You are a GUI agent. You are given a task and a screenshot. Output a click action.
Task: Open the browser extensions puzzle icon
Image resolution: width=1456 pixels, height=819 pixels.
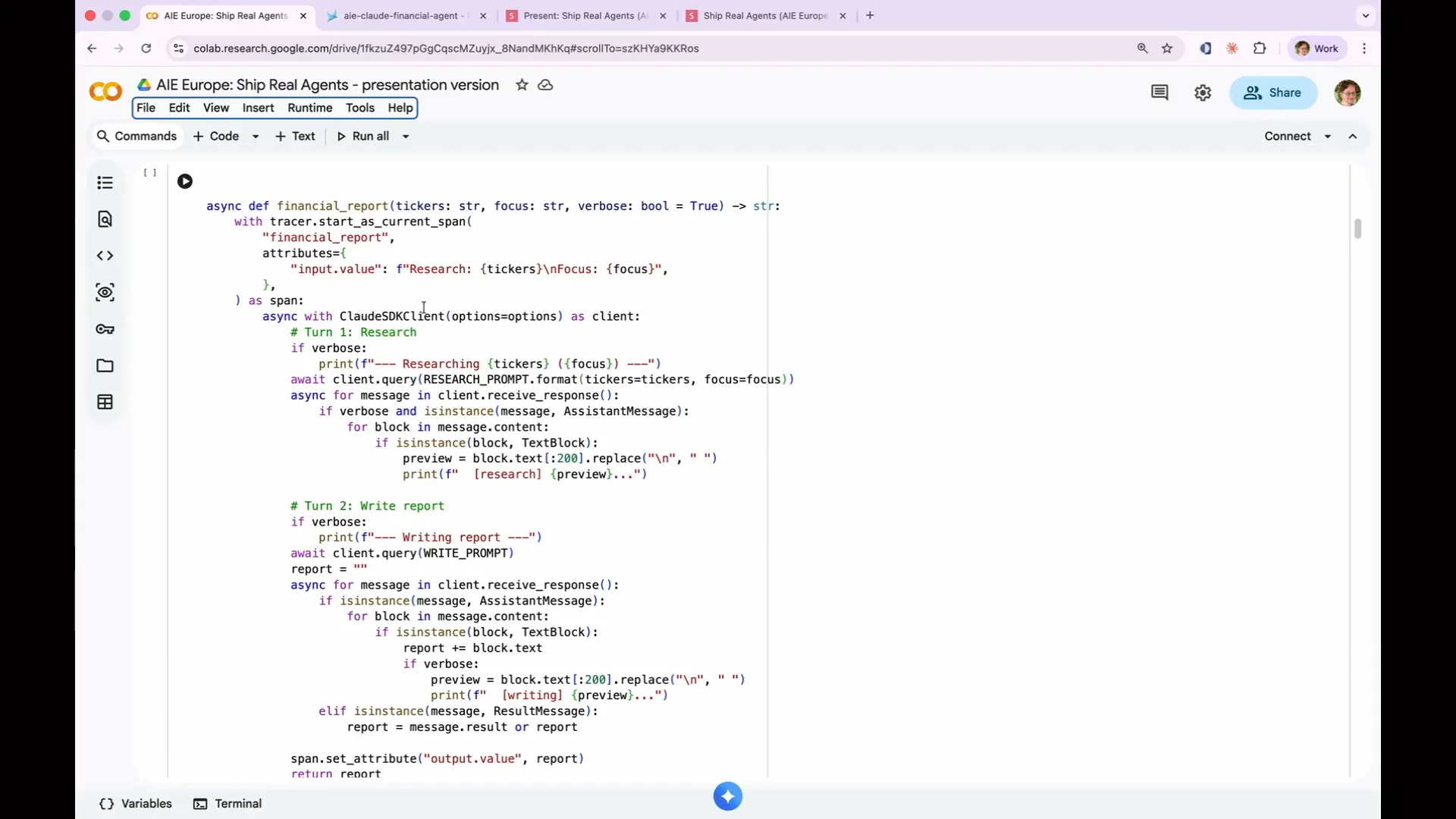[1260, 49]
